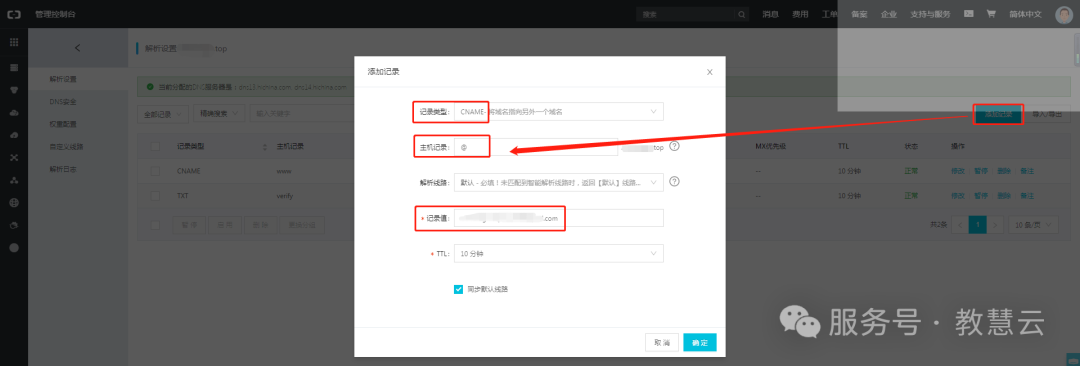Click 备注 link in the TXT row
This screenshot has width=1080, height=366.
(x=1027, y=196)
